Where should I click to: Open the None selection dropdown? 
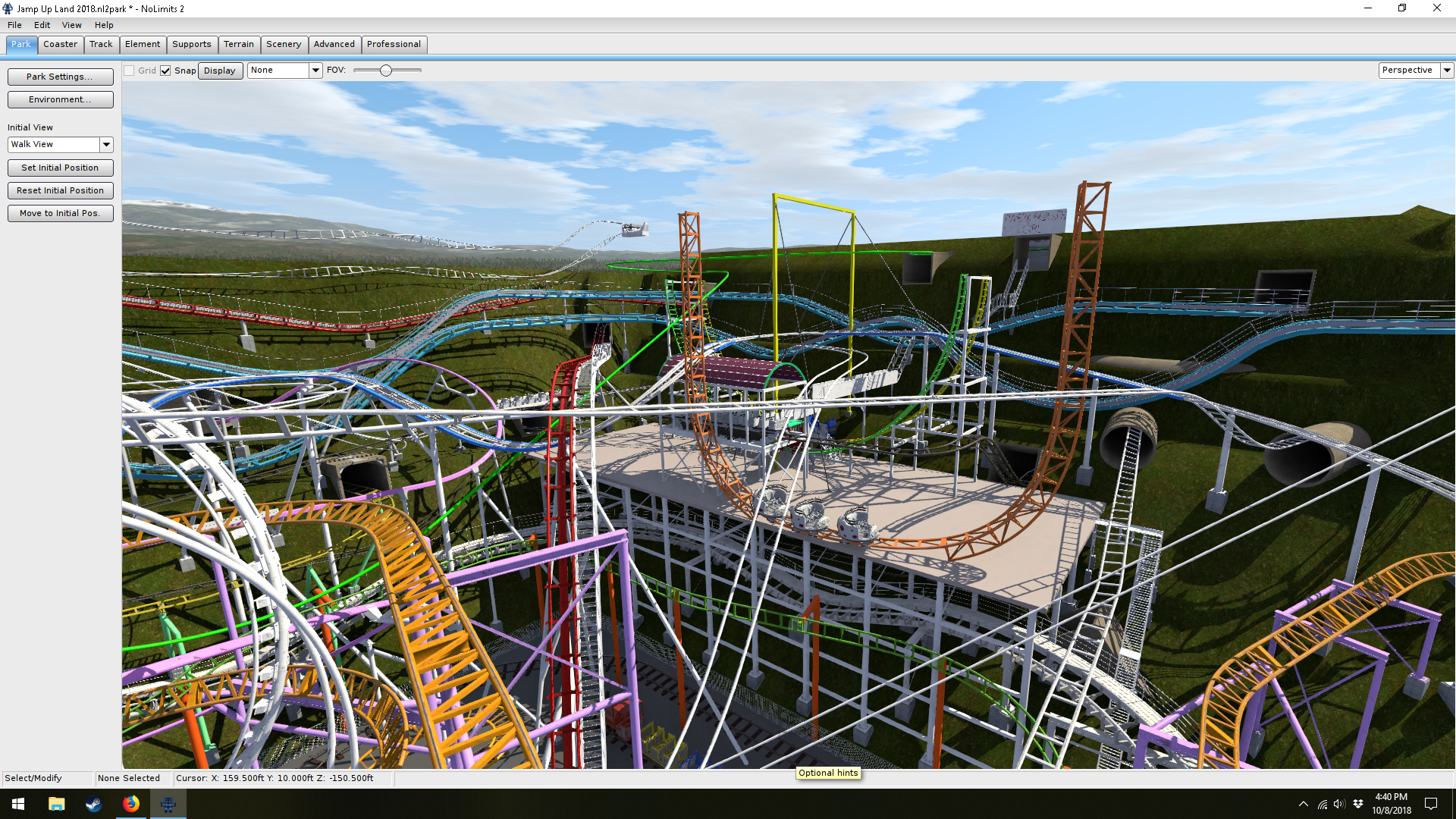click(315, 70)
